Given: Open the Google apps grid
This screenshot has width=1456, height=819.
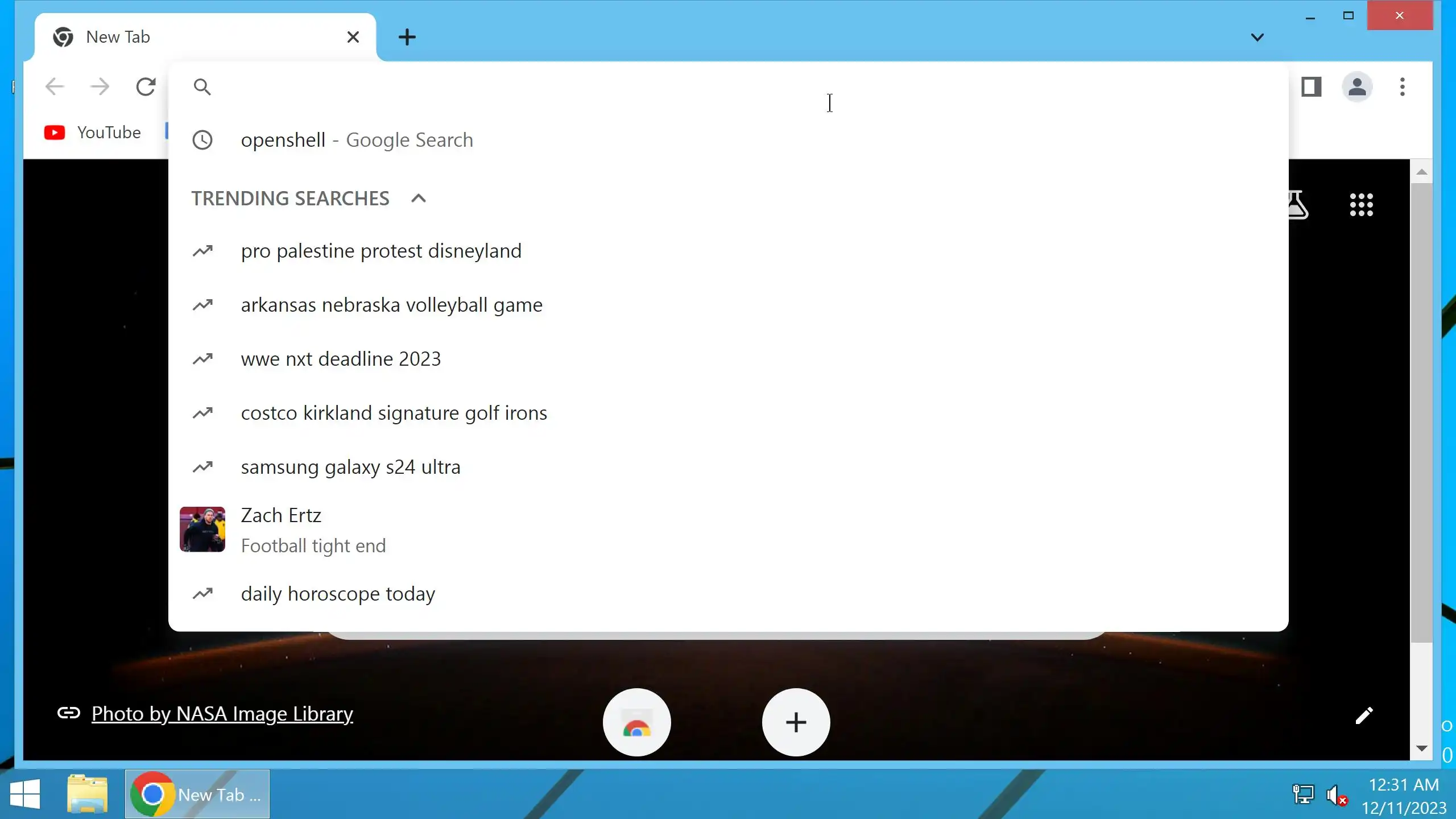Looking at the screenshot, I should [x=1361, y=205].
